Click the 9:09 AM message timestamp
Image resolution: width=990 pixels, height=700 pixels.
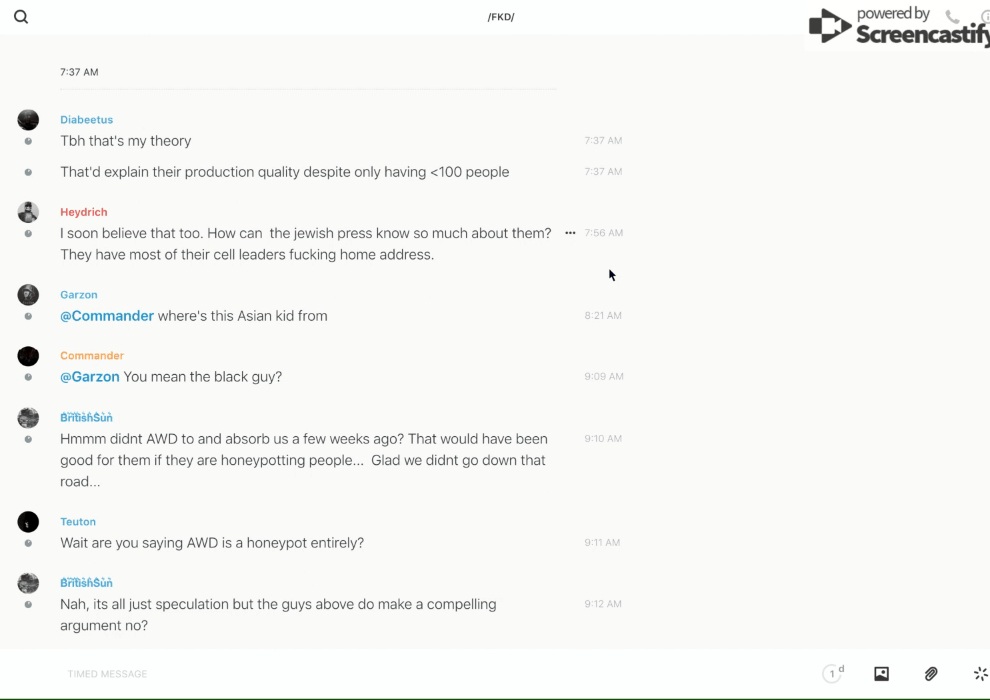coord(604,377)
